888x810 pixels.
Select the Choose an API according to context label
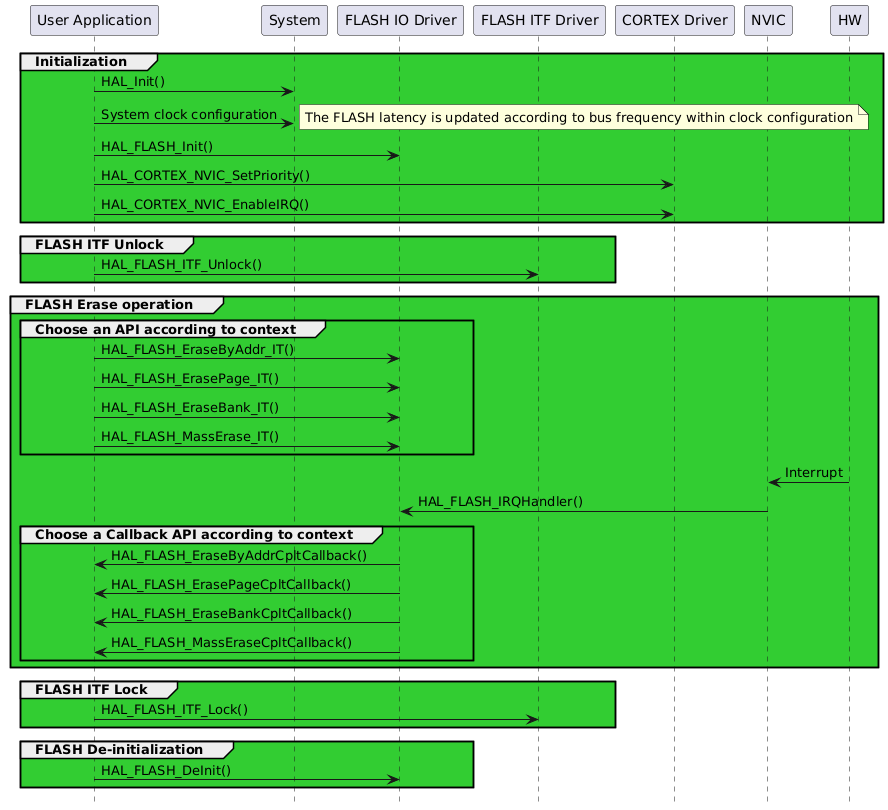tap(165, 330)
